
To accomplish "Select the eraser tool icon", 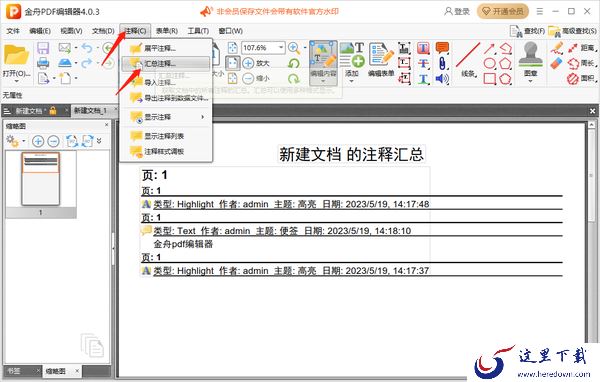I will pyautogui.click(x=557, y=63).
